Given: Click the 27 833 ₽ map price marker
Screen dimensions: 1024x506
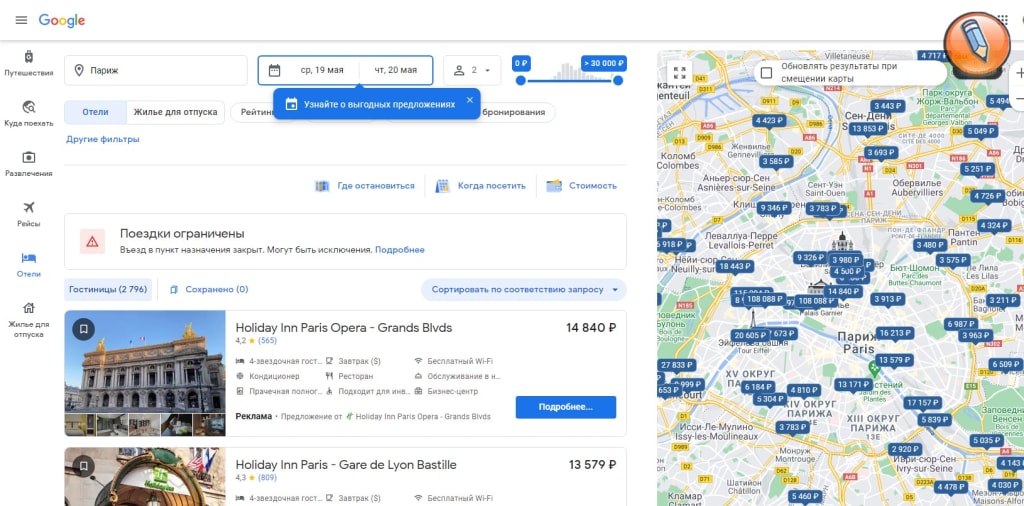Looking at the screenshot, I should click(x=676, y=365).
